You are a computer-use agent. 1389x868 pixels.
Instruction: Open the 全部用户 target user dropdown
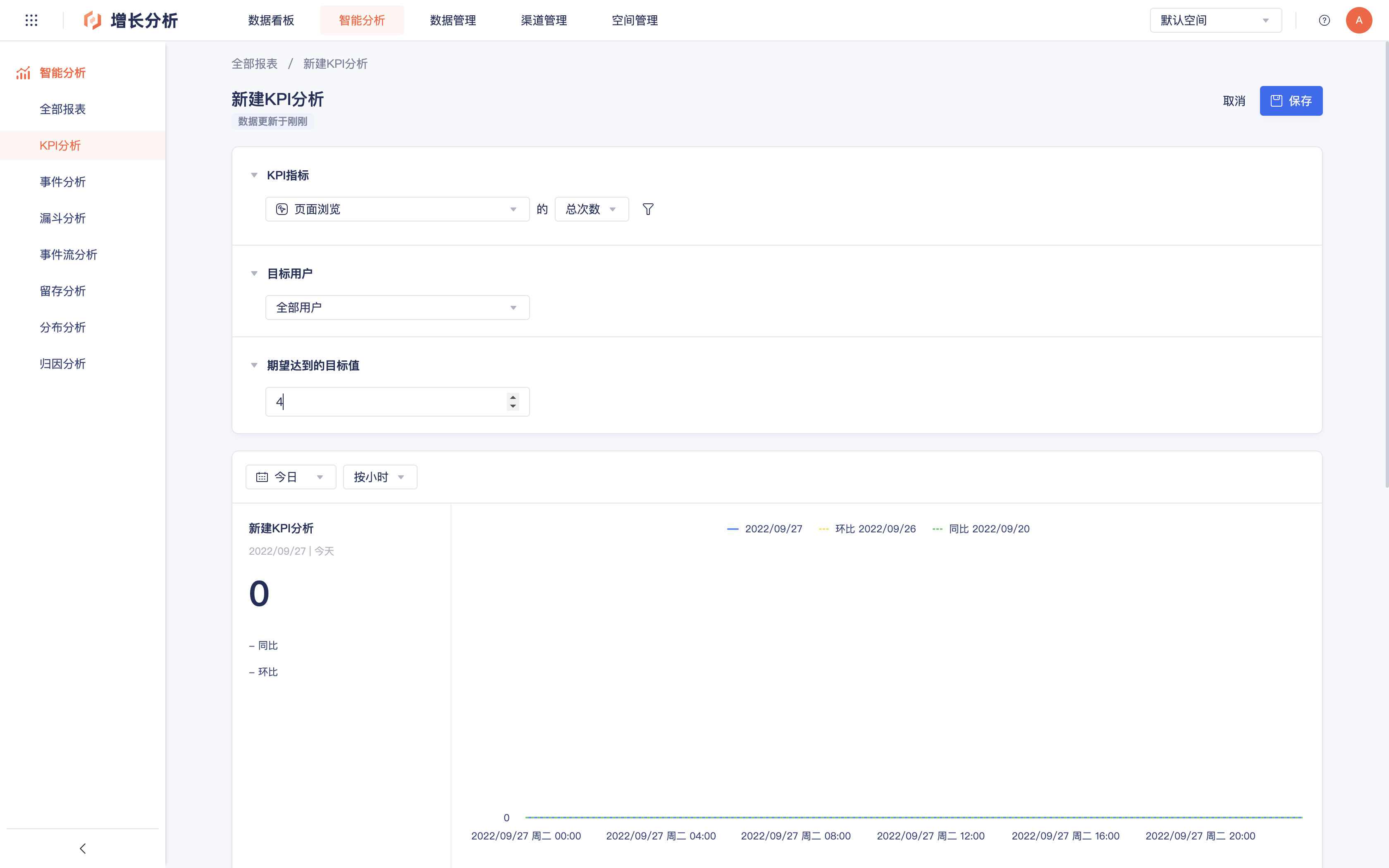(397, 308)
